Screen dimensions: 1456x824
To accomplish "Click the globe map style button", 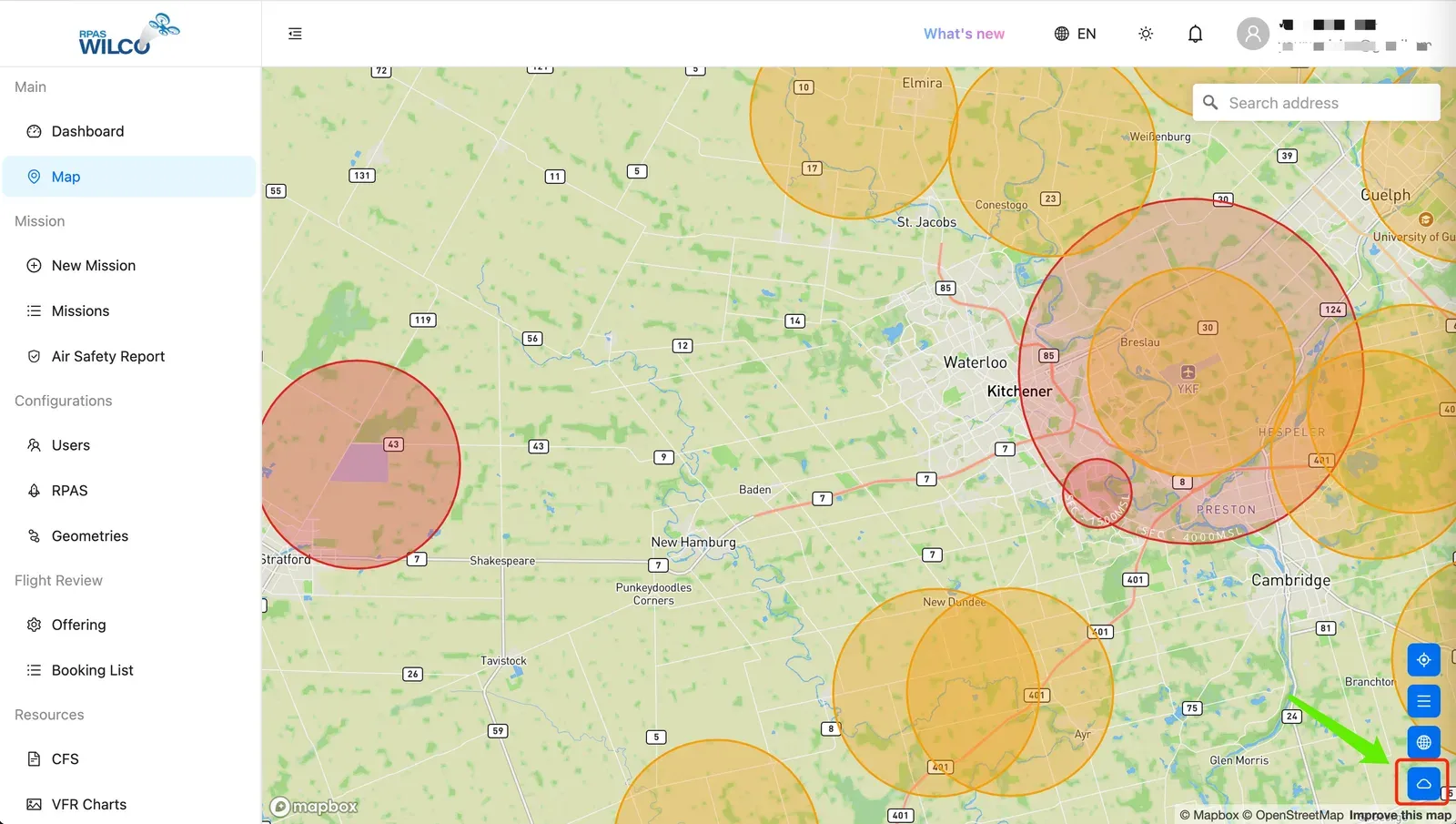I will click(1423, 742).
